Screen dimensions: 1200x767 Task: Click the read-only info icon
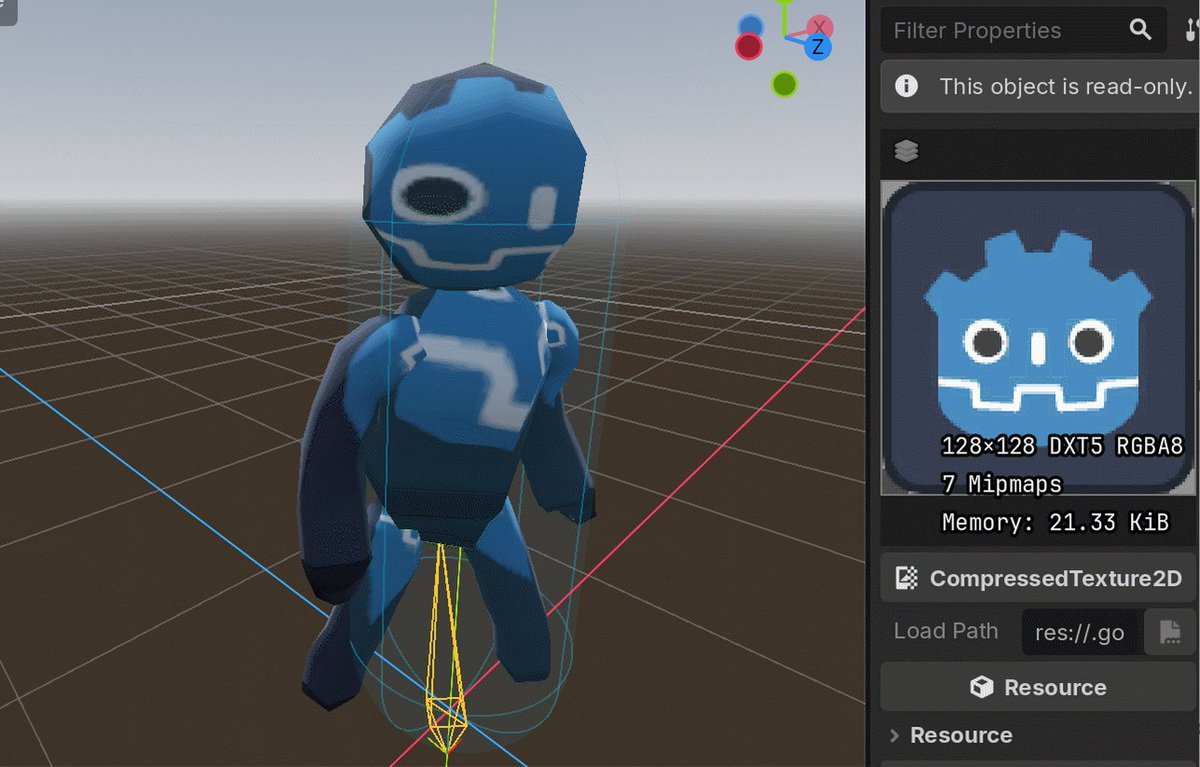[906, 86]
